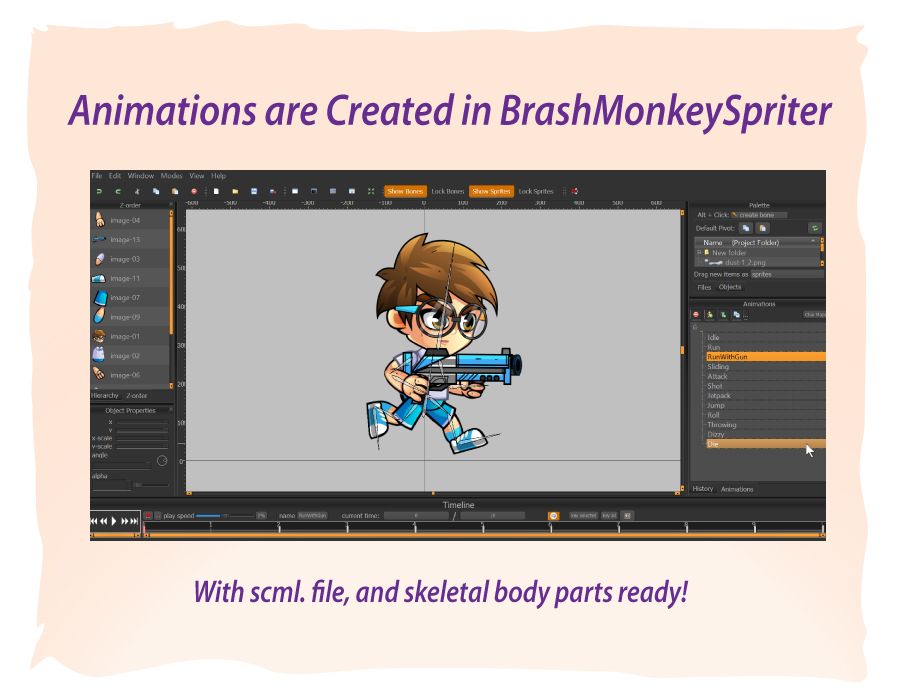Step forward one frame
This screenshot has height=700, width=900.
pyautogui.click(x=124, y=521)
